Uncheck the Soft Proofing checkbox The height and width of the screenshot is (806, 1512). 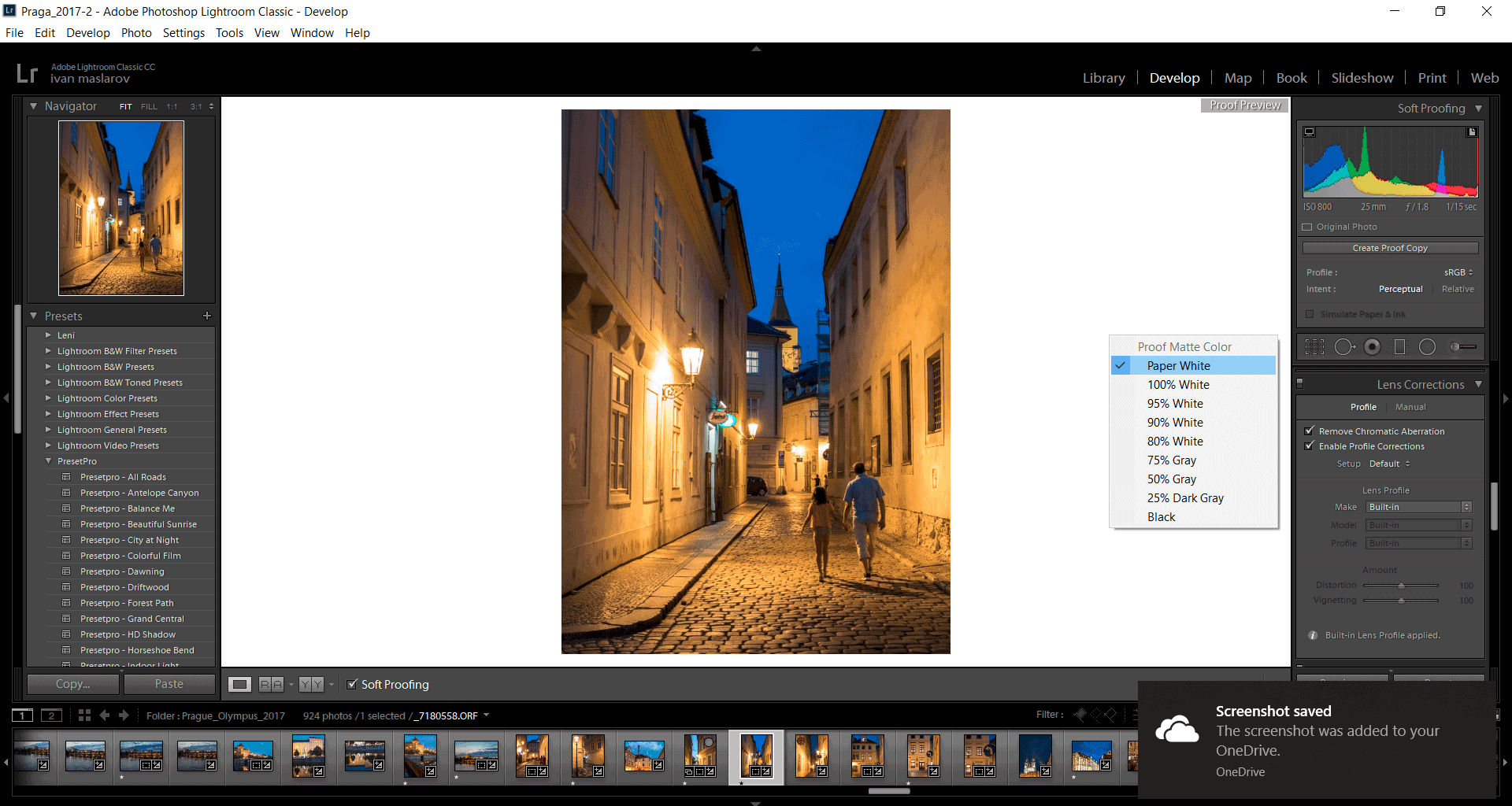352,685
